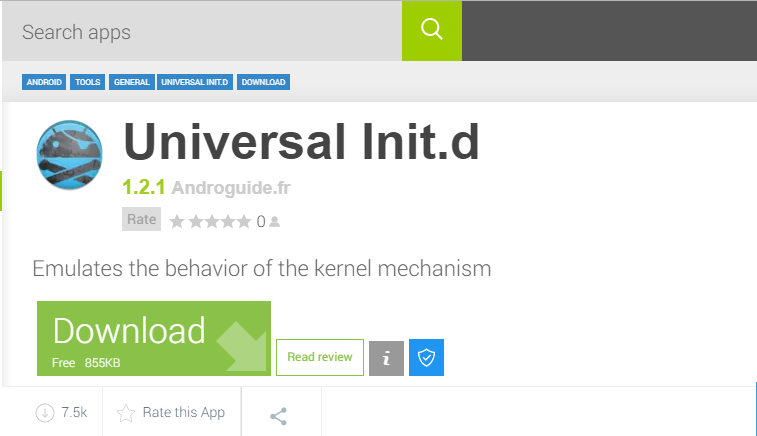Click the green magnifier search button
This screenshot has width=757, height=436.
point(432,31)
